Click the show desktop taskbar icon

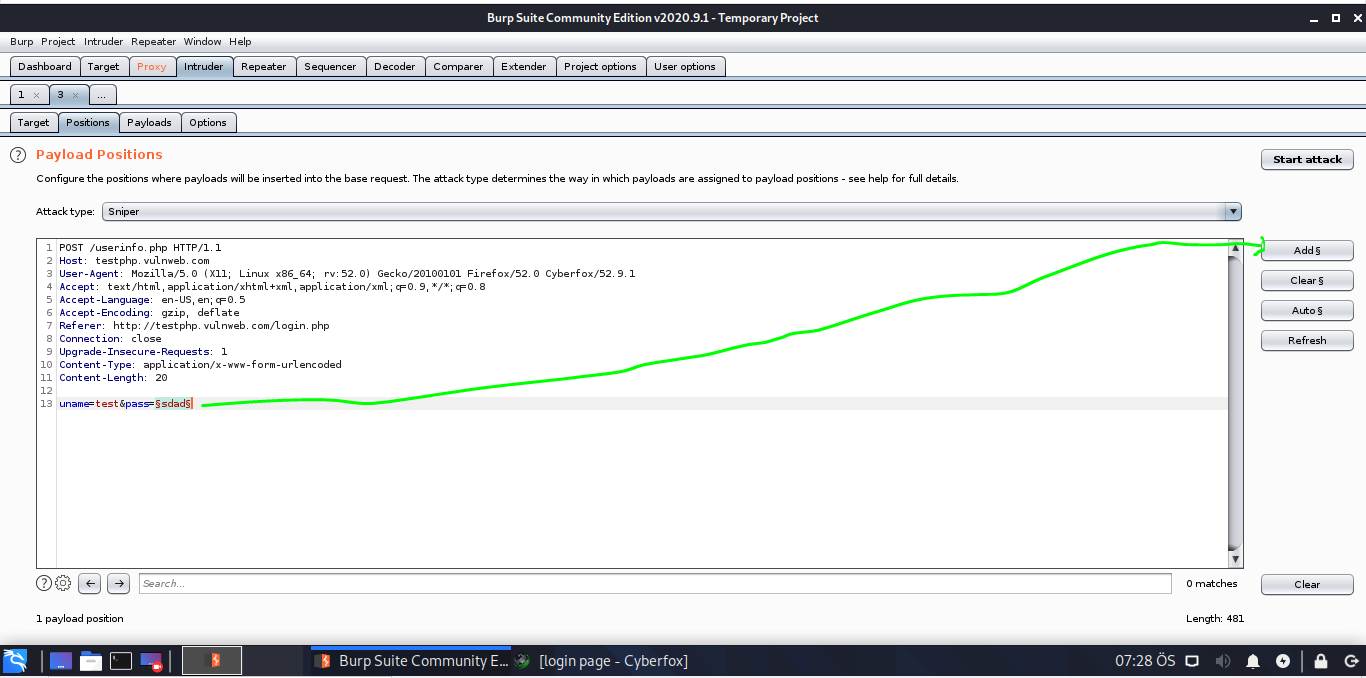pyautogui.click(x=60, y=661)
